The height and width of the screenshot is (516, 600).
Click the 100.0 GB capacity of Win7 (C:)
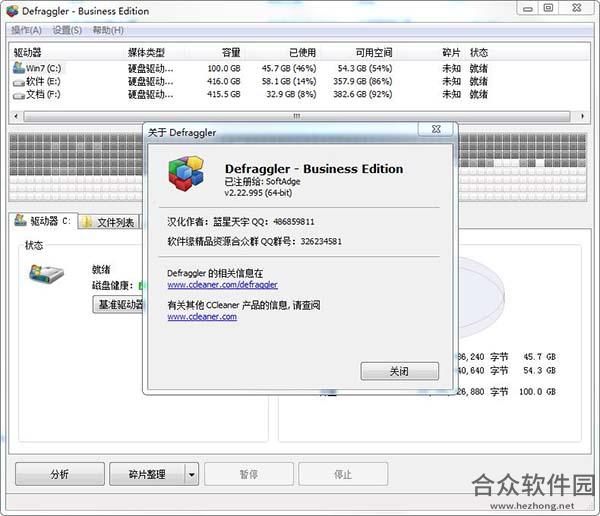pyautogui.click(x=224, y=69)
